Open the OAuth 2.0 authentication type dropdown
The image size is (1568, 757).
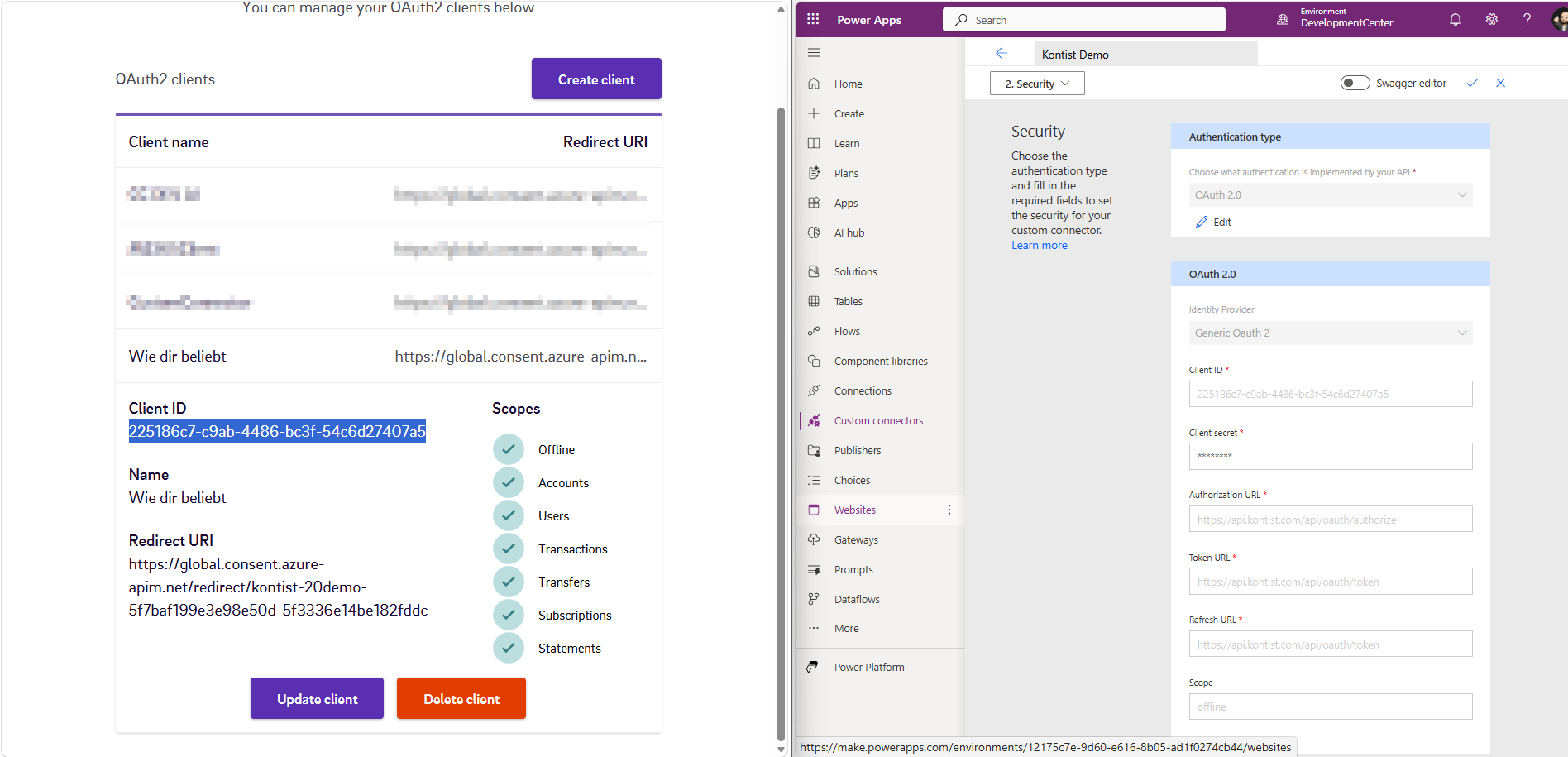pyautogui.click(x=1330, y=195)
